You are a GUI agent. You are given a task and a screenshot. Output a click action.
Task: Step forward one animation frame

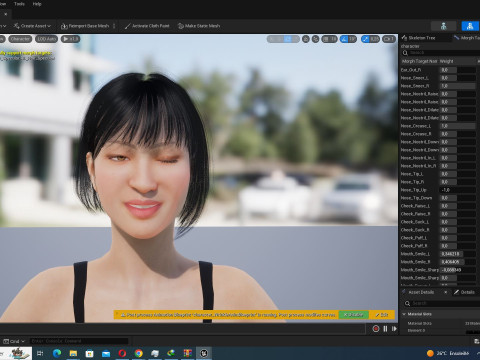click(394, 329)
